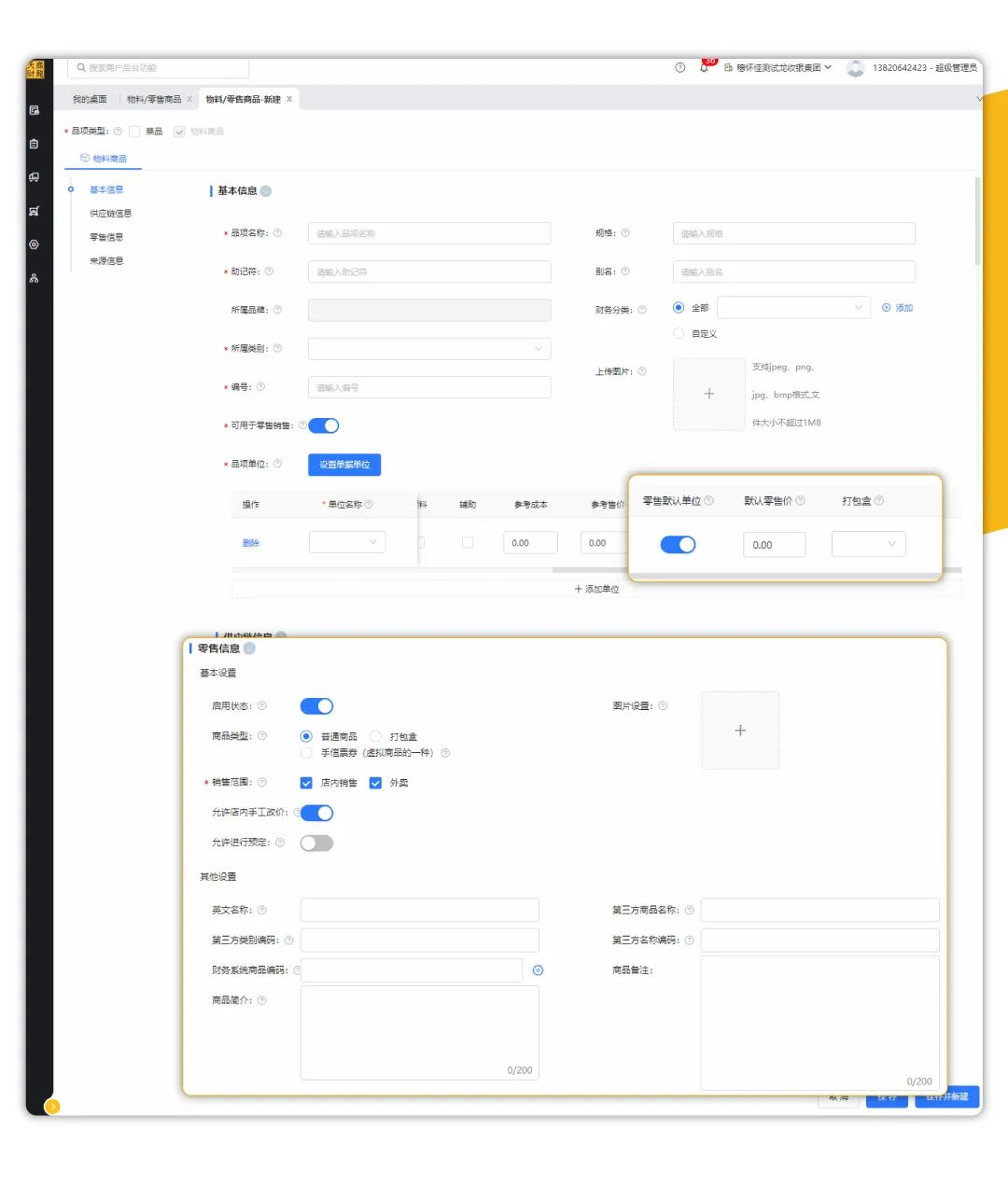Open the clipboard icon in left sidebar
This screenshot has height=1185, width=1008.
(35, 144)
